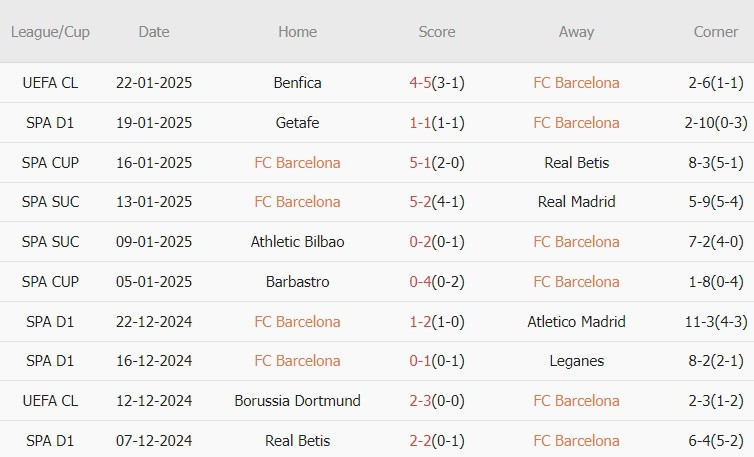Select Real Madrid away team

click(x=576, y=202)
